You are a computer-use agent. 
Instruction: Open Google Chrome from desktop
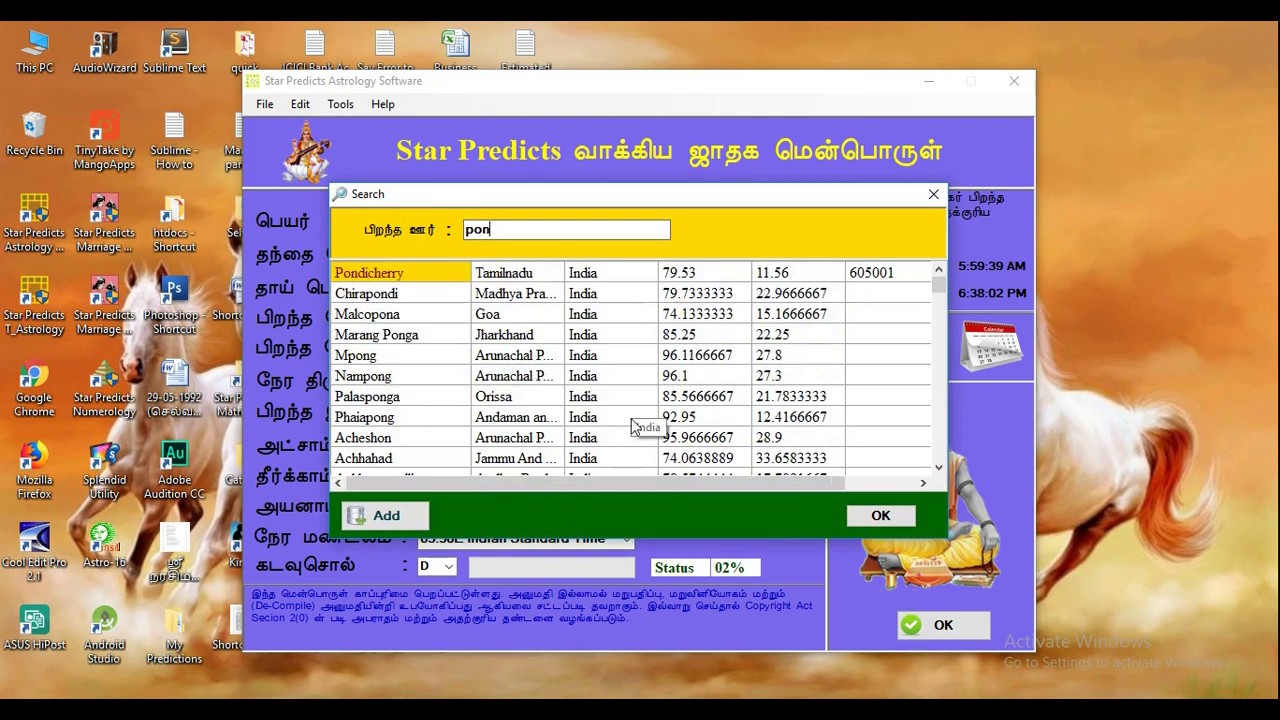34,387
